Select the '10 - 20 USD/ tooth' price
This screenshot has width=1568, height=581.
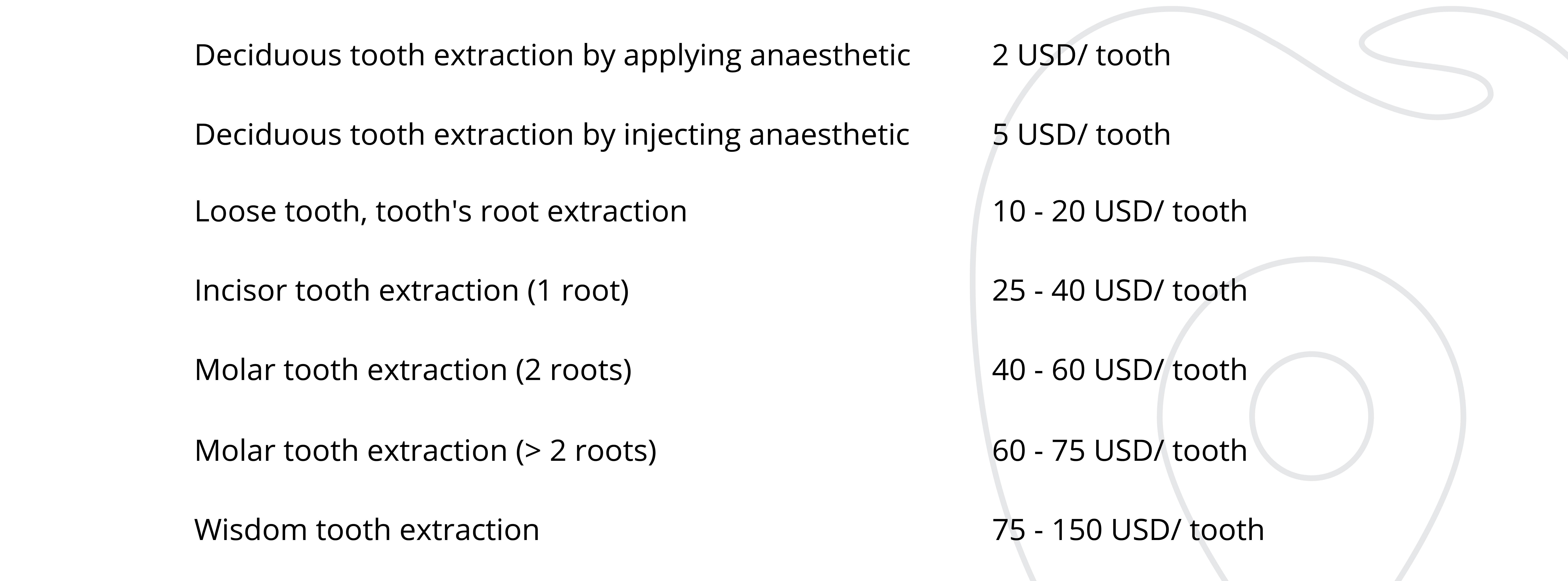tap(1119, 211)
